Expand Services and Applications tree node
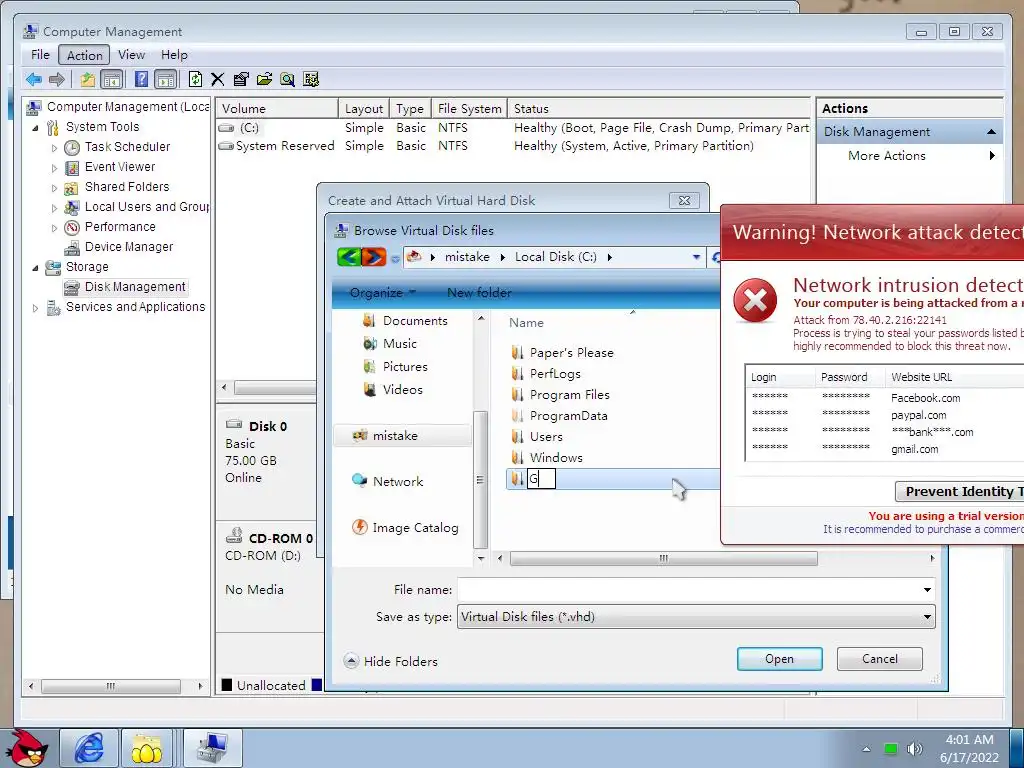This screenshot has width=1024, height=768. pos(35,308)
